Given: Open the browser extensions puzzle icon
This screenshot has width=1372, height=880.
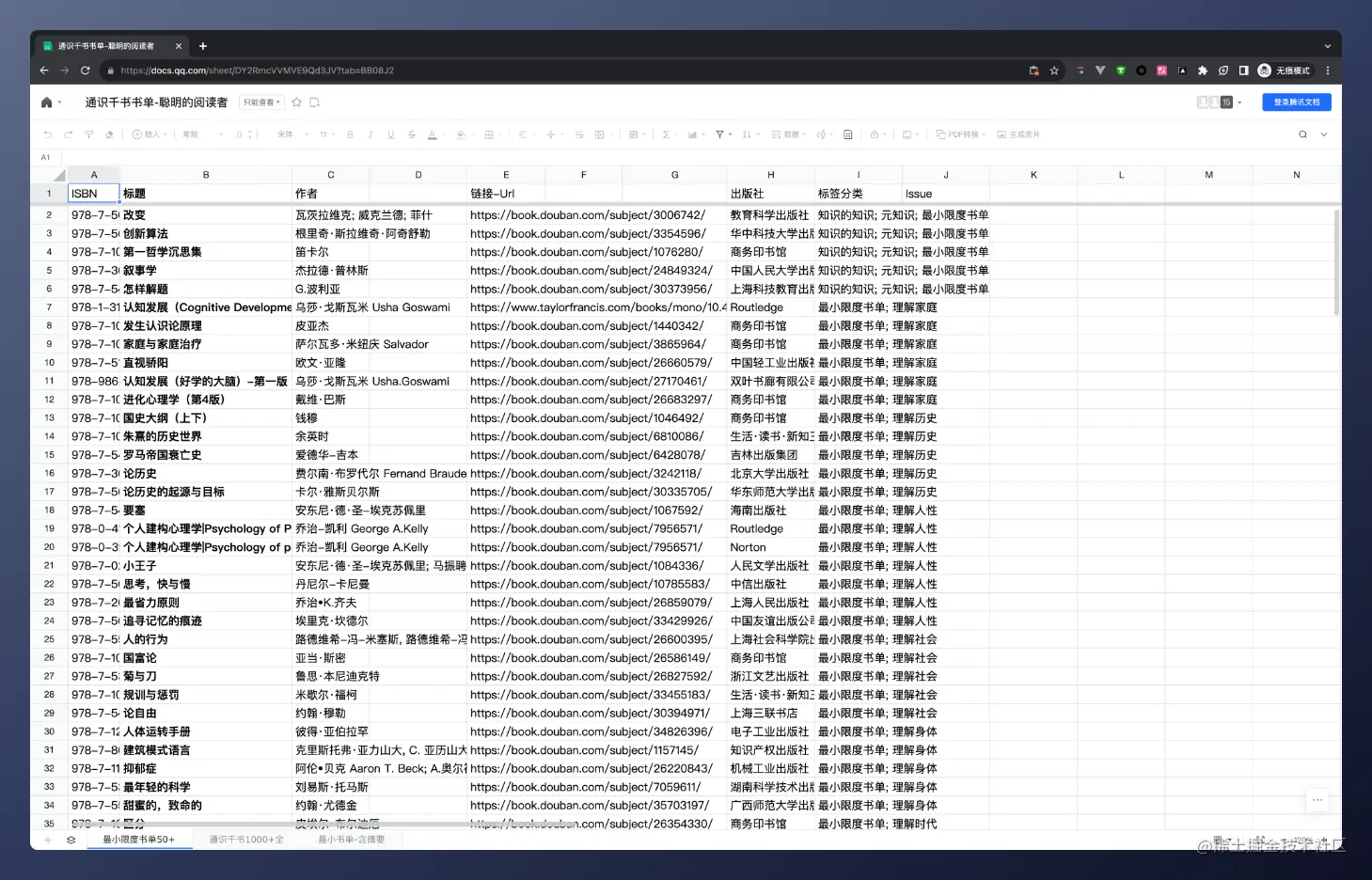Looking at the screenshot, I should pos(1203,71).
